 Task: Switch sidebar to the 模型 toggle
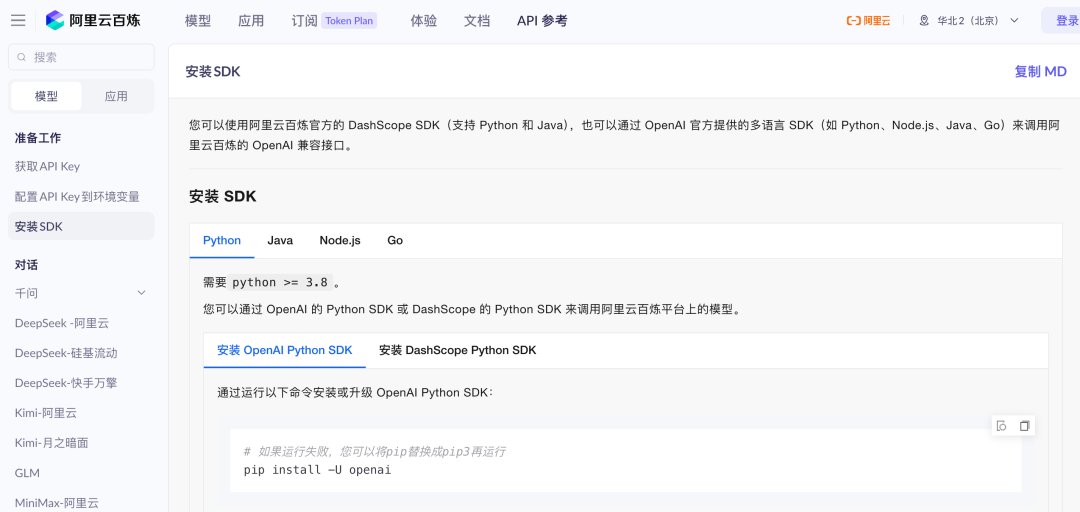pyautogui.click(x=46, y=96)
